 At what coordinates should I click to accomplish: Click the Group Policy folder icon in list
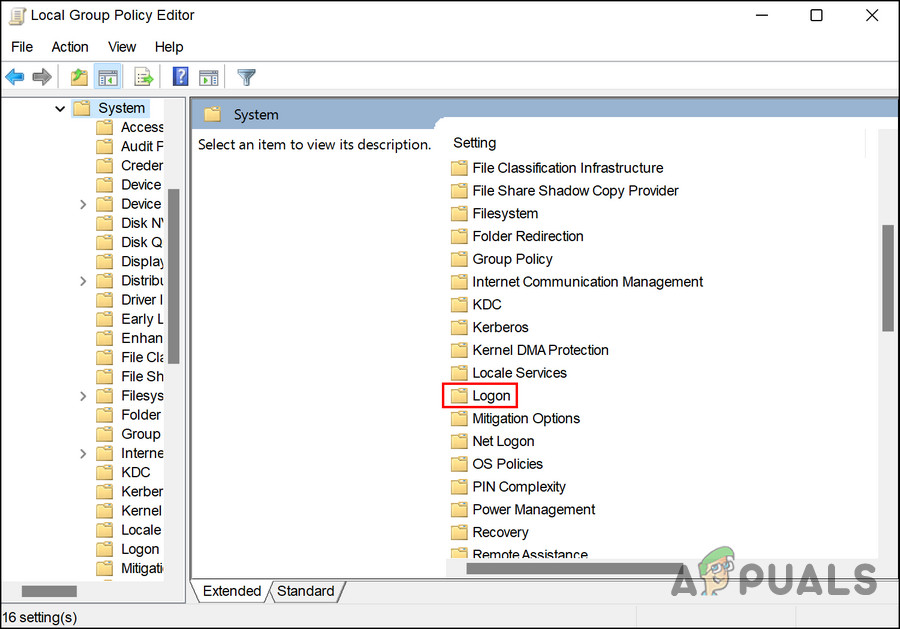[x=459, y=259]
